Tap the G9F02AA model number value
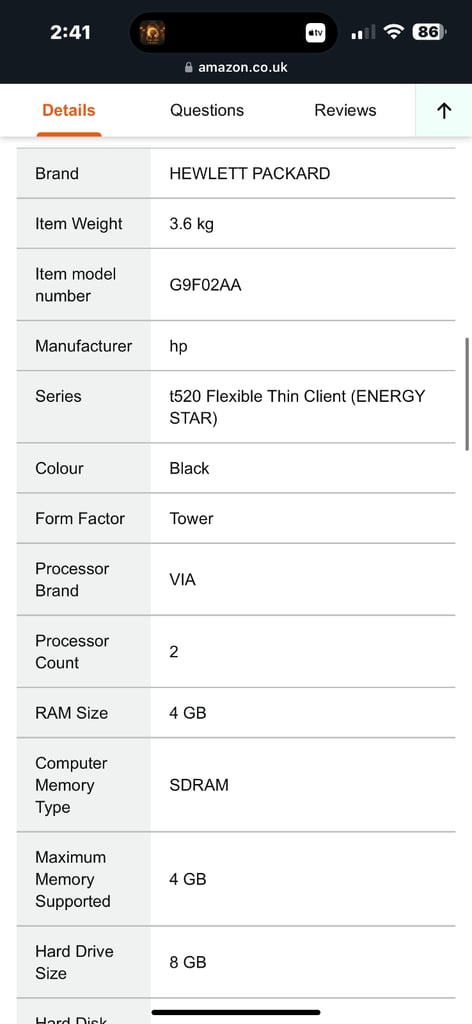The height and width of the screenshot is (1024, 472). [206, 285]
